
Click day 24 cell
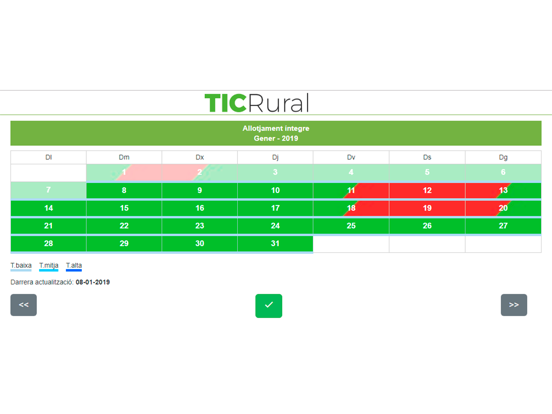click(275, 226)
